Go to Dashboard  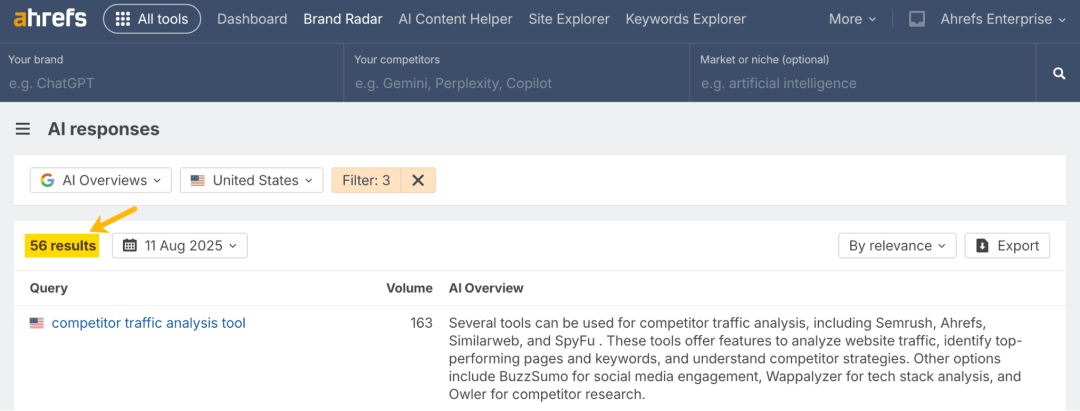coord(252,19)
